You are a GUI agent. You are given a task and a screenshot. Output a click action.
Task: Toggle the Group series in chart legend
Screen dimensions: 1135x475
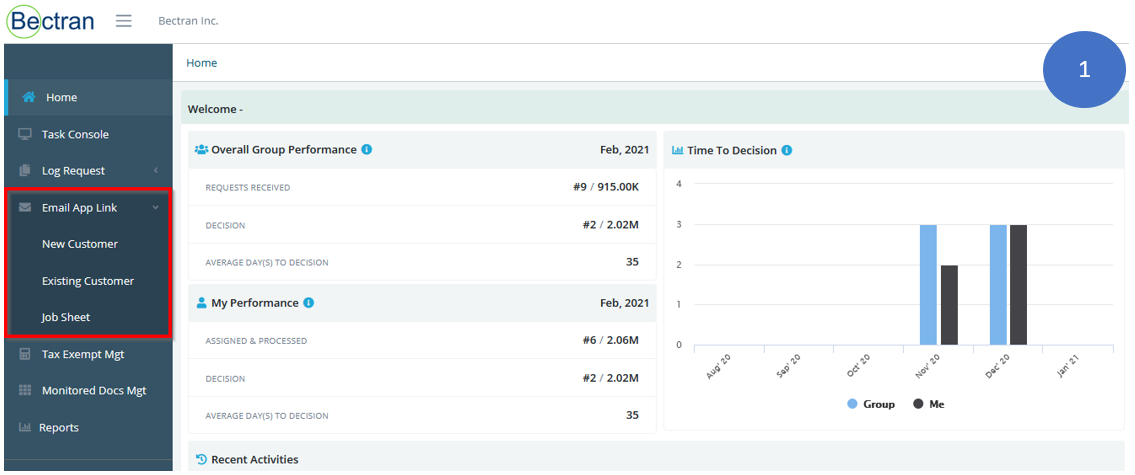point(871,404)
